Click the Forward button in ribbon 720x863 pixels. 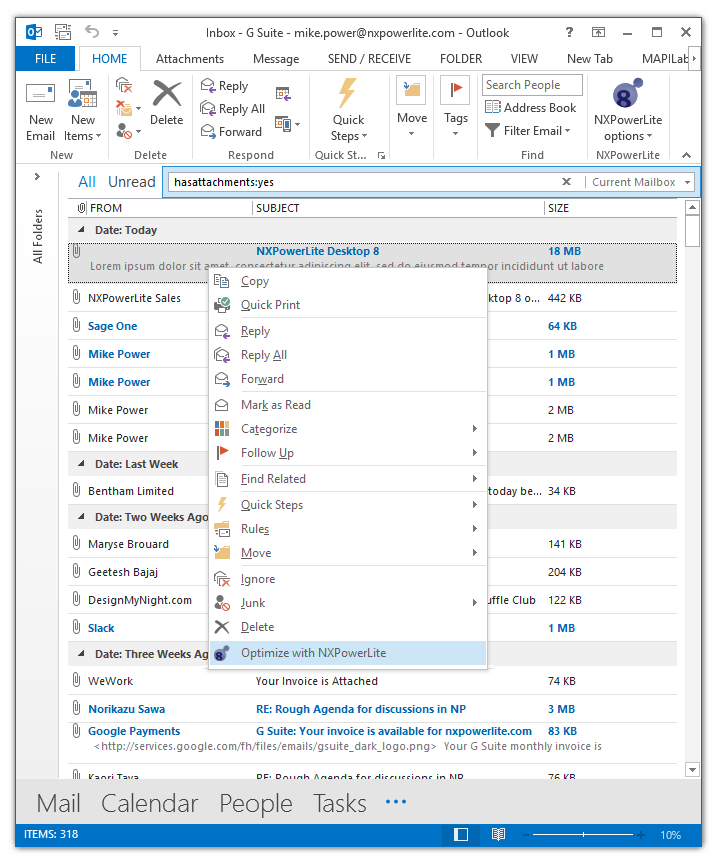pos(231,131)
